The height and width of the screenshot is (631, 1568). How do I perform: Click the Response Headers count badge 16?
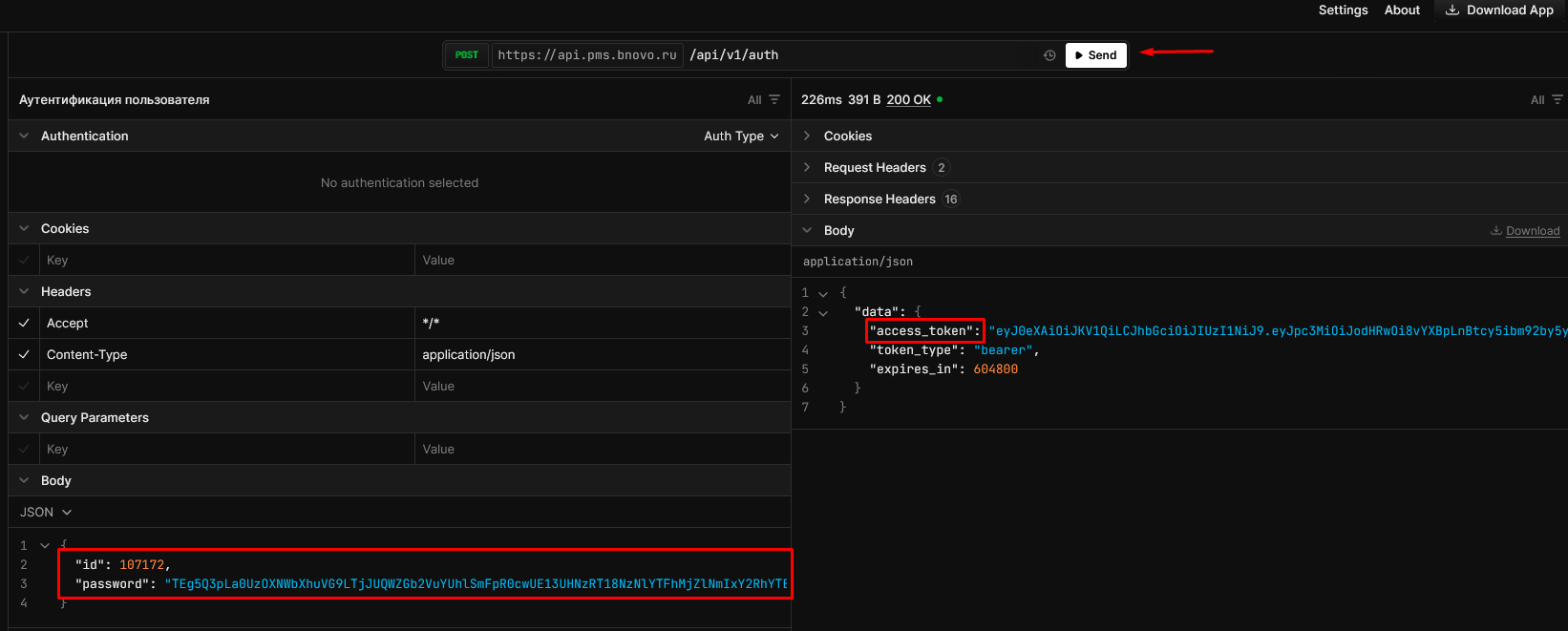(951, 199)
